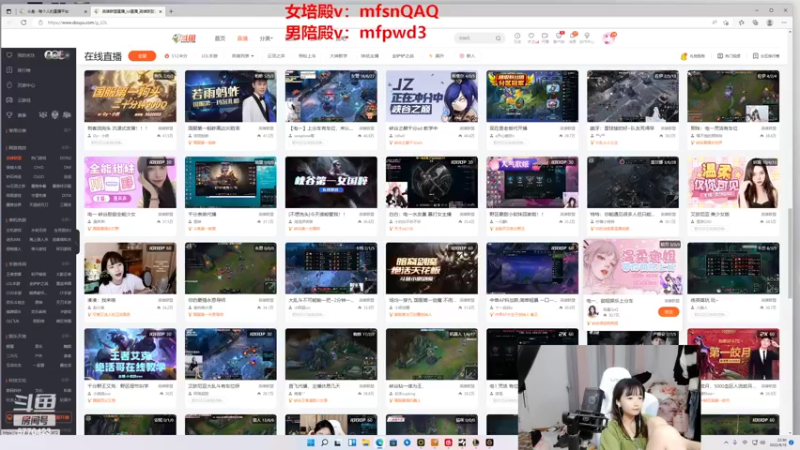800x450 pixels.
Task: Open the 首页 tab in the header
Action: [x=220, y=38]
